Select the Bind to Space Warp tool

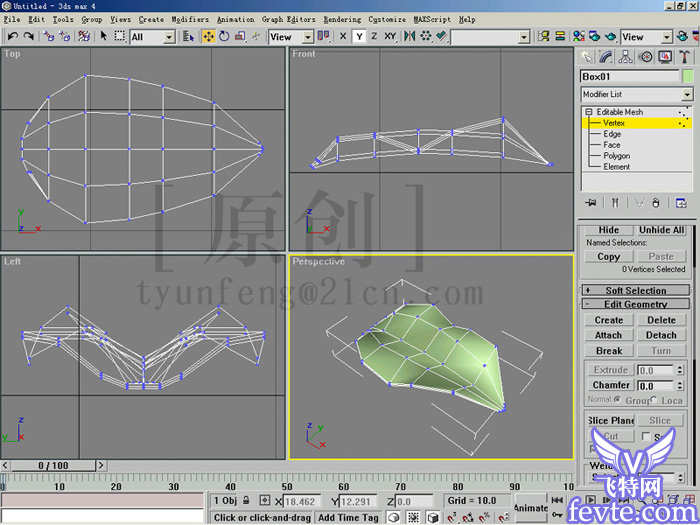(x=84, y=36)
